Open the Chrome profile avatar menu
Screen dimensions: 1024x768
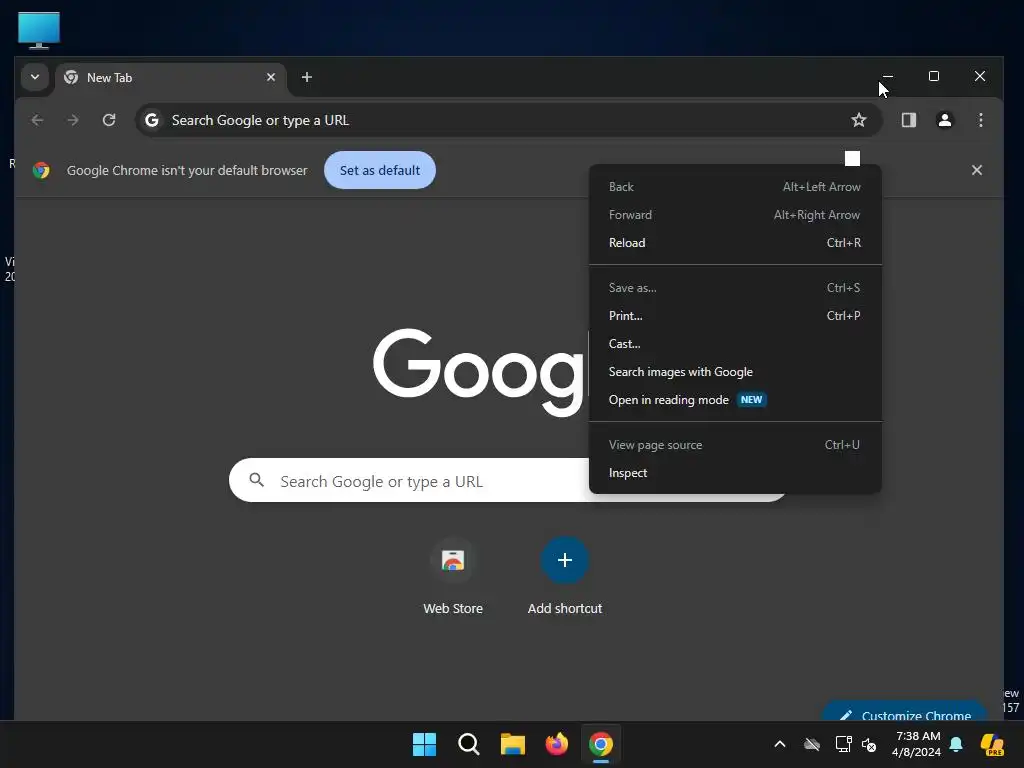[x=944, y=120]
